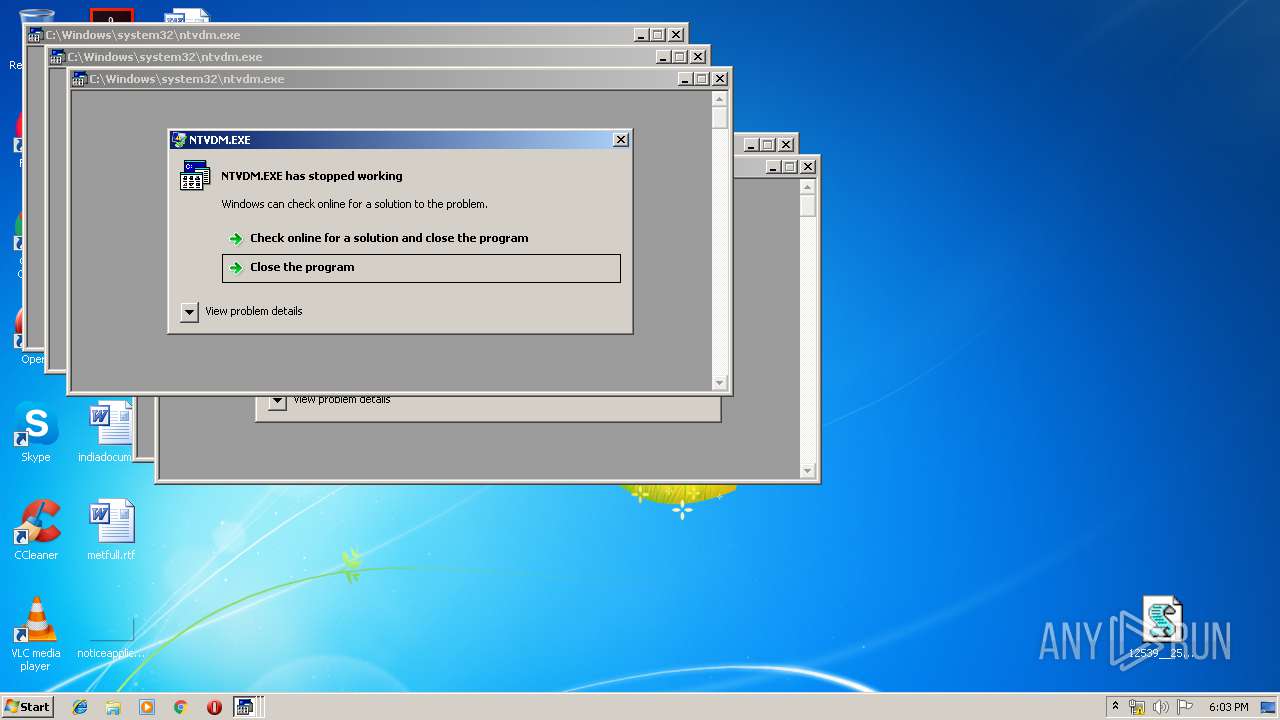The width and height of the screenshot is (1280, 720).
Task: Click the NTVDM.EXE application icon beside the error heading
Action: pos(195,175)
